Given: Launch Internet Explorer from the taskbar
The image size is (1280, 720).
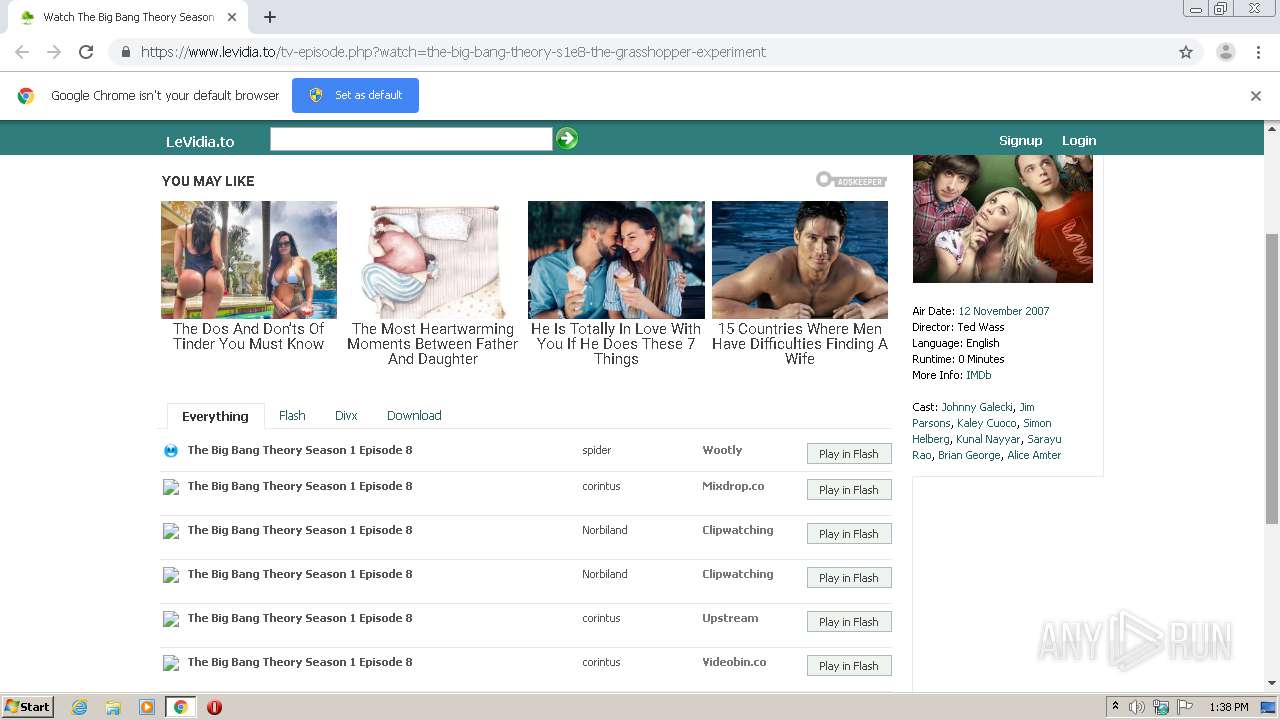Looking at the screenshot, I should (79, 707).
